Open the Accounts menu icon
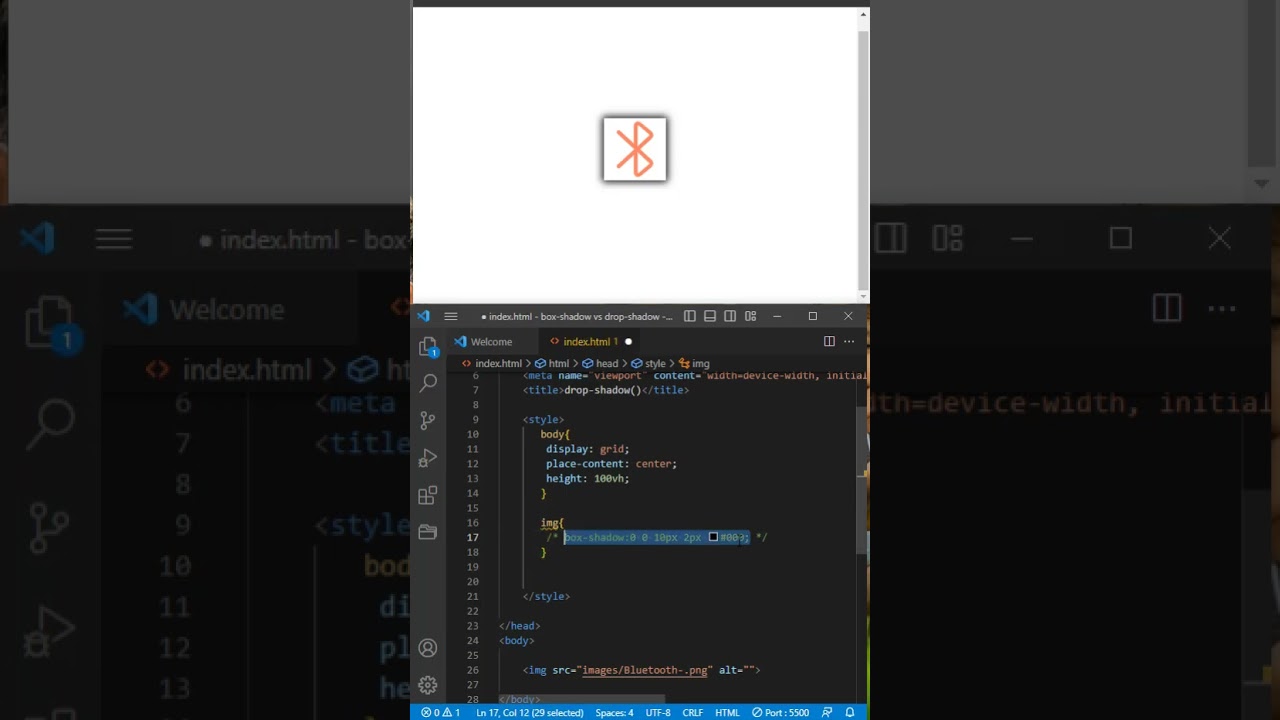This screenshot has width=1280, height=720. 428,648
